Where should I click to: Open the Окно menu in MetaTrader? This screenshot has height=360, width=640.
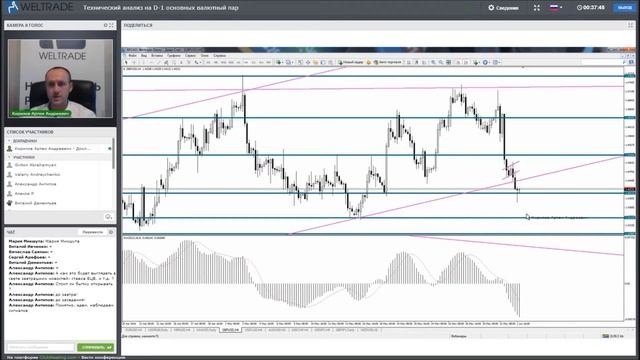(204, 56)
